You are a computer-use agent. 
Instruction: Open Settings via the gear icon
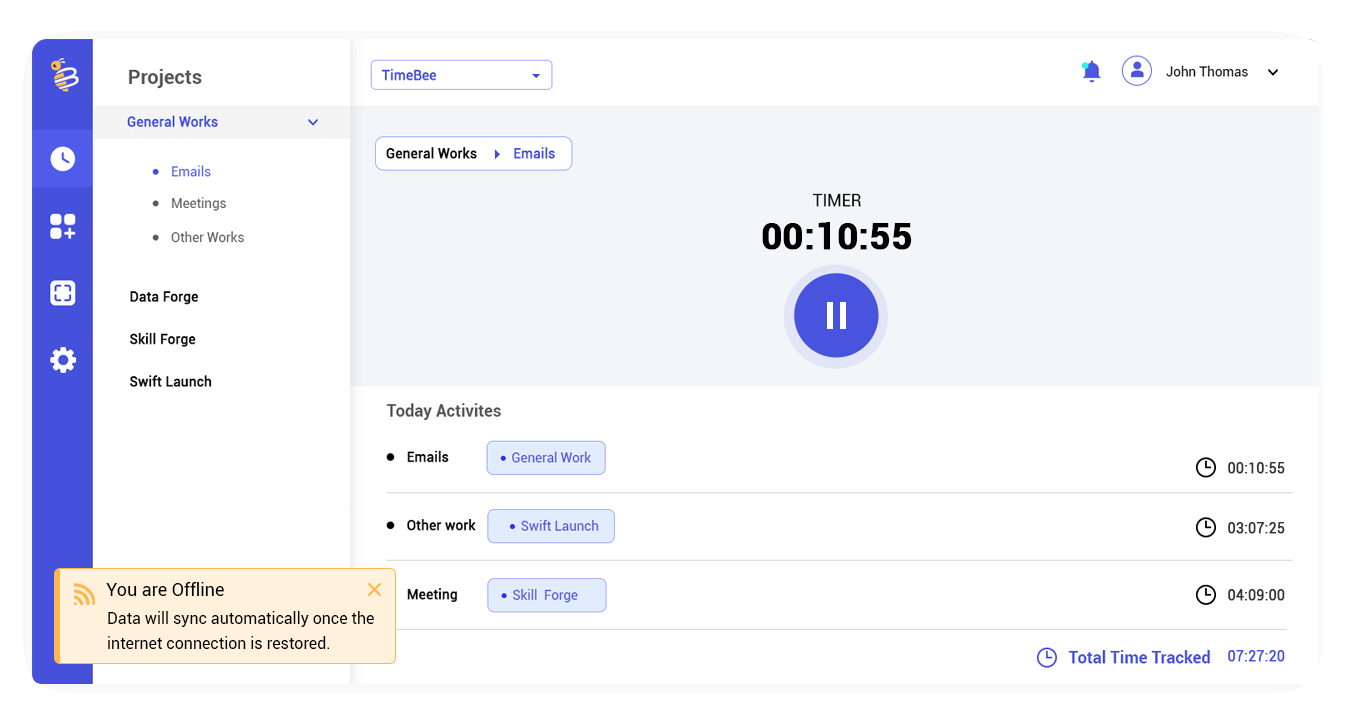click(x=62, y=359)
